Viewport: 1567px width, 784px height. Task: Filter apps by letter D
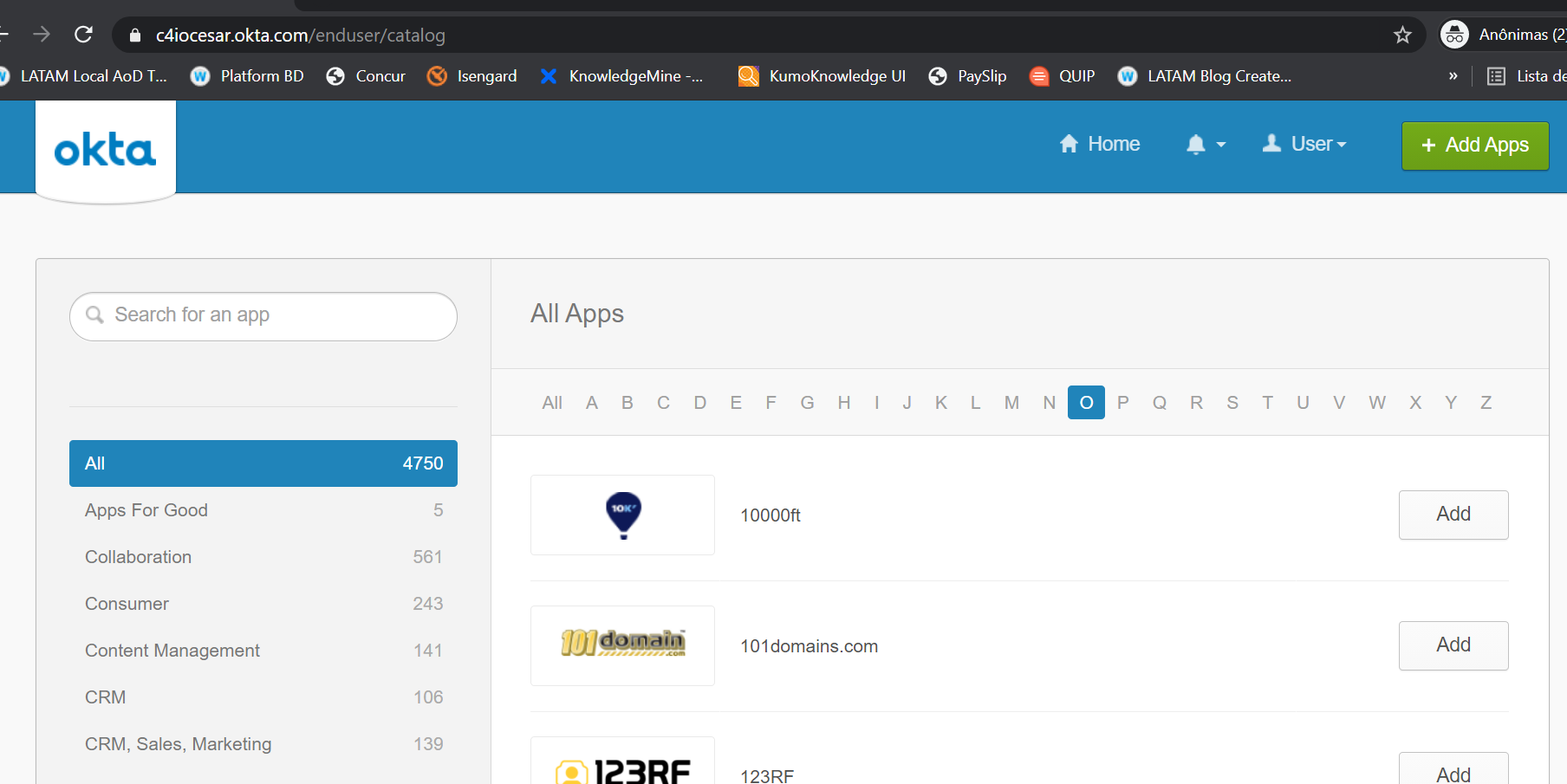(700, 403)
